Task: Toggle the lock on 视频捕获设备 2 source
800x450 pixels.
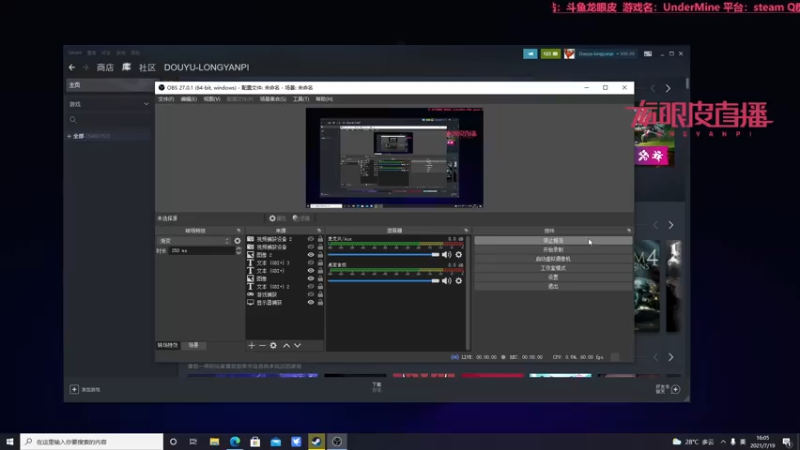Action: click(320, 239)
